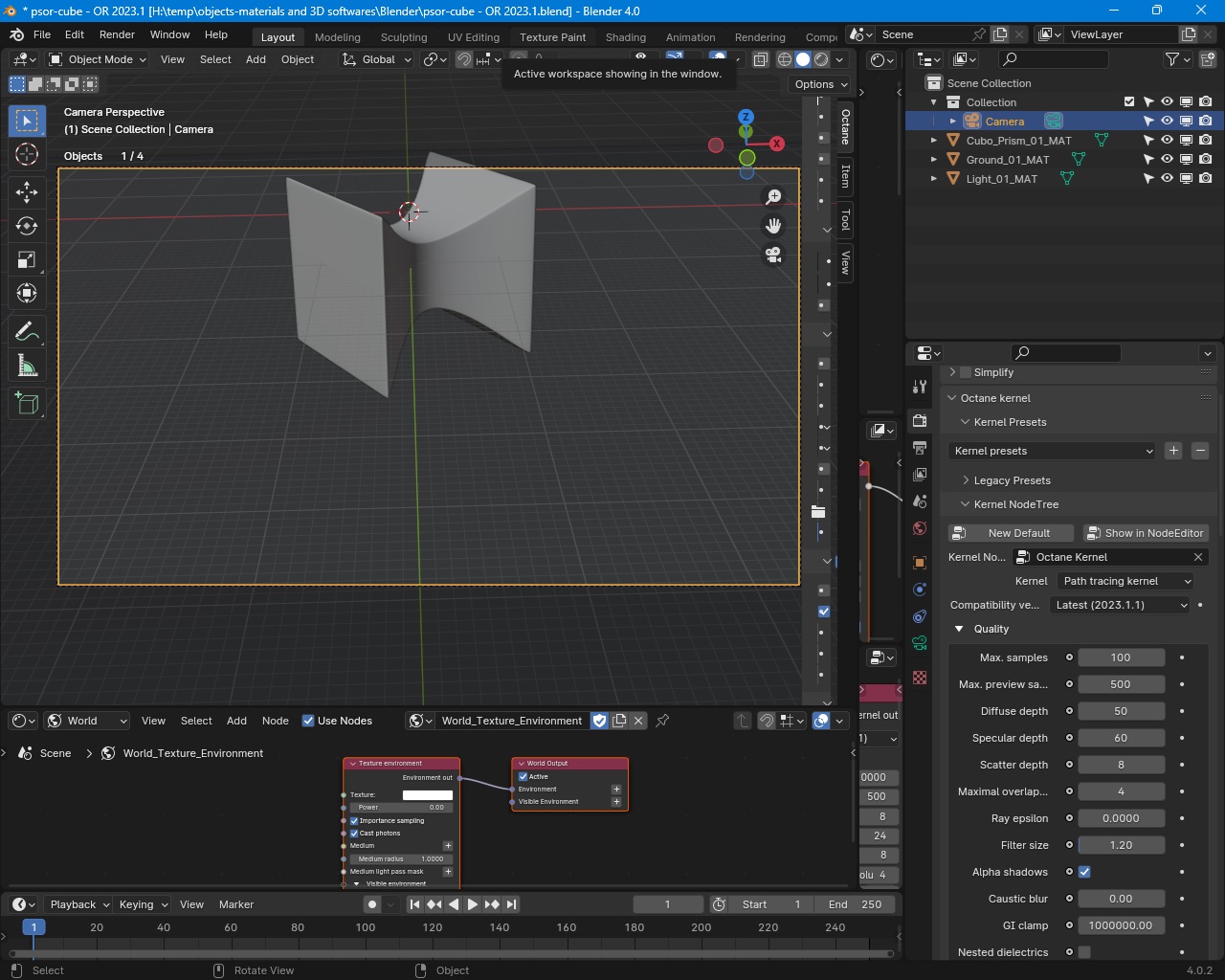
Task: Click the New Default button
Action: tap(1011, 533)
